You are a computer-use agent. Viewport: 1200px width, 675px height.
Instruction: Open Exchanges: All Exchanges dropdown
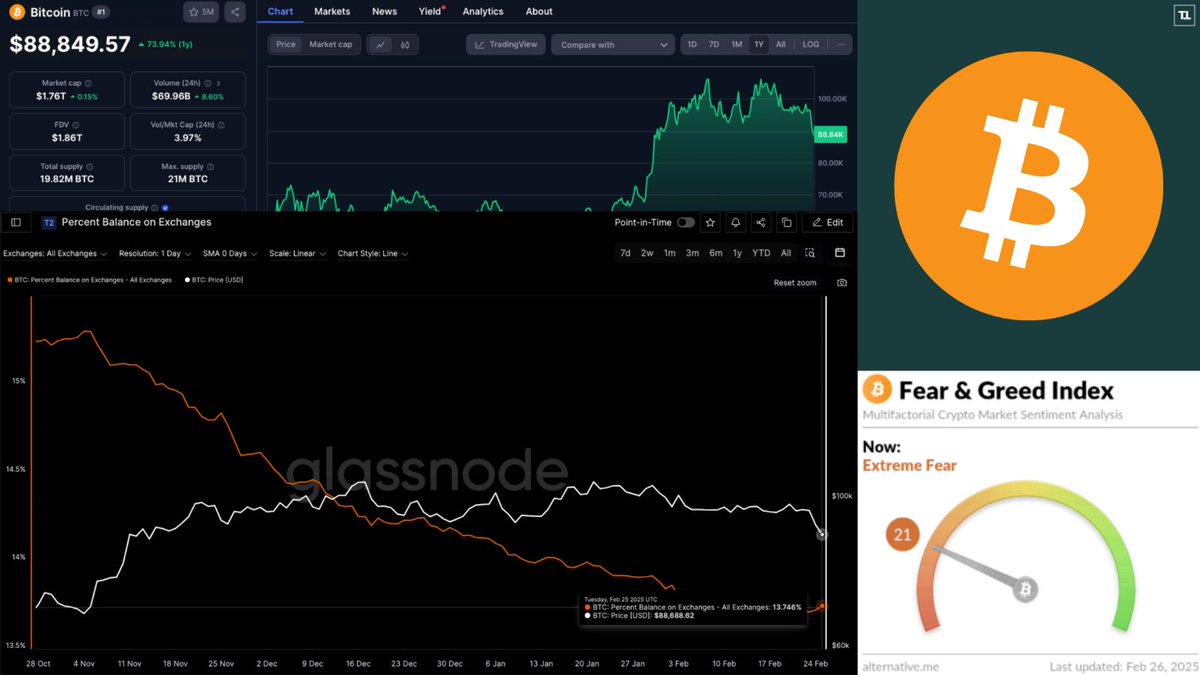pos(55,253)
